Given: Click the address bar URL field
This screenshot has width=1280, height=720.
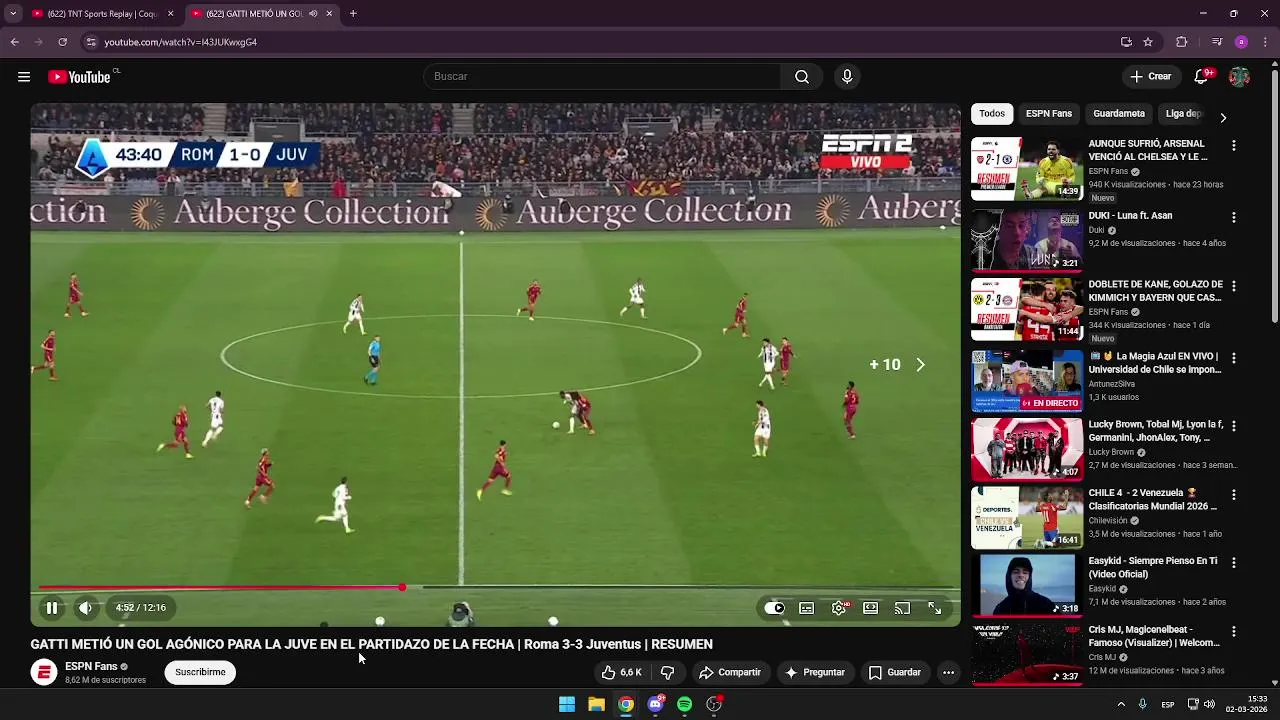Looking at the screenshot, I should (x=600, y=42).
